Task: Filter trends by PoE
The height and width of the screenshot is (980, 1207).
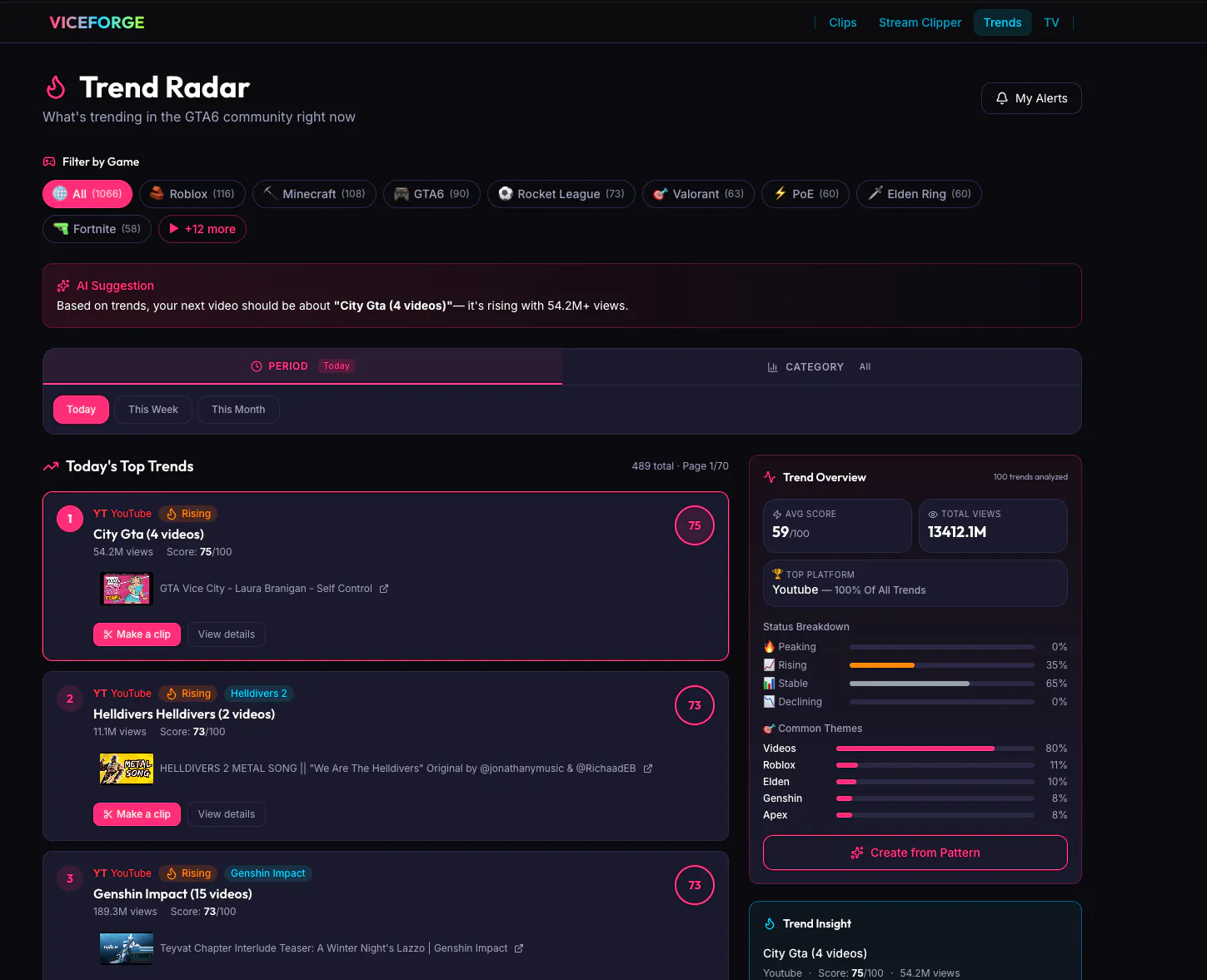Action: pos(805,194)
